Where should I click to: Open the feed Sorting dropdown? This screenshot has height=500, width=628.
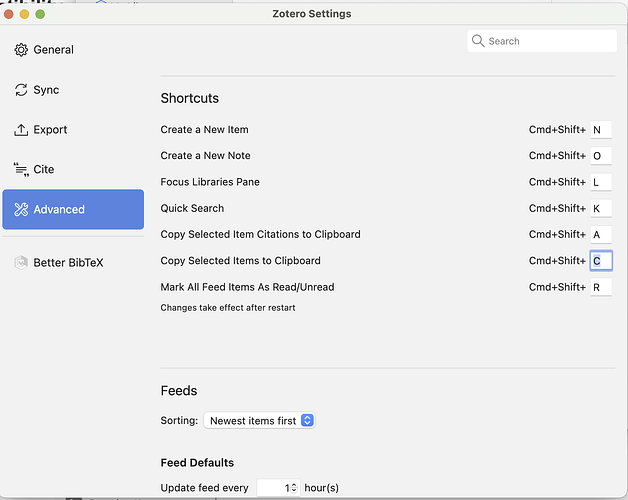pos(259,421)
